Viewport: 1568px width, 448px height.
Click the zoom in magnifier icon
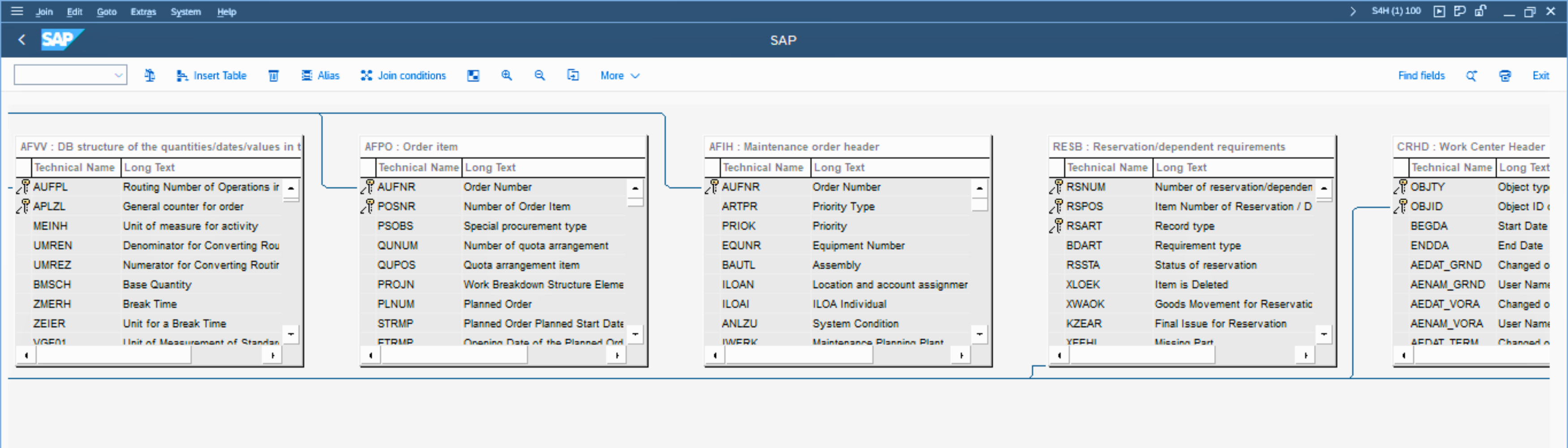[506, 75]
